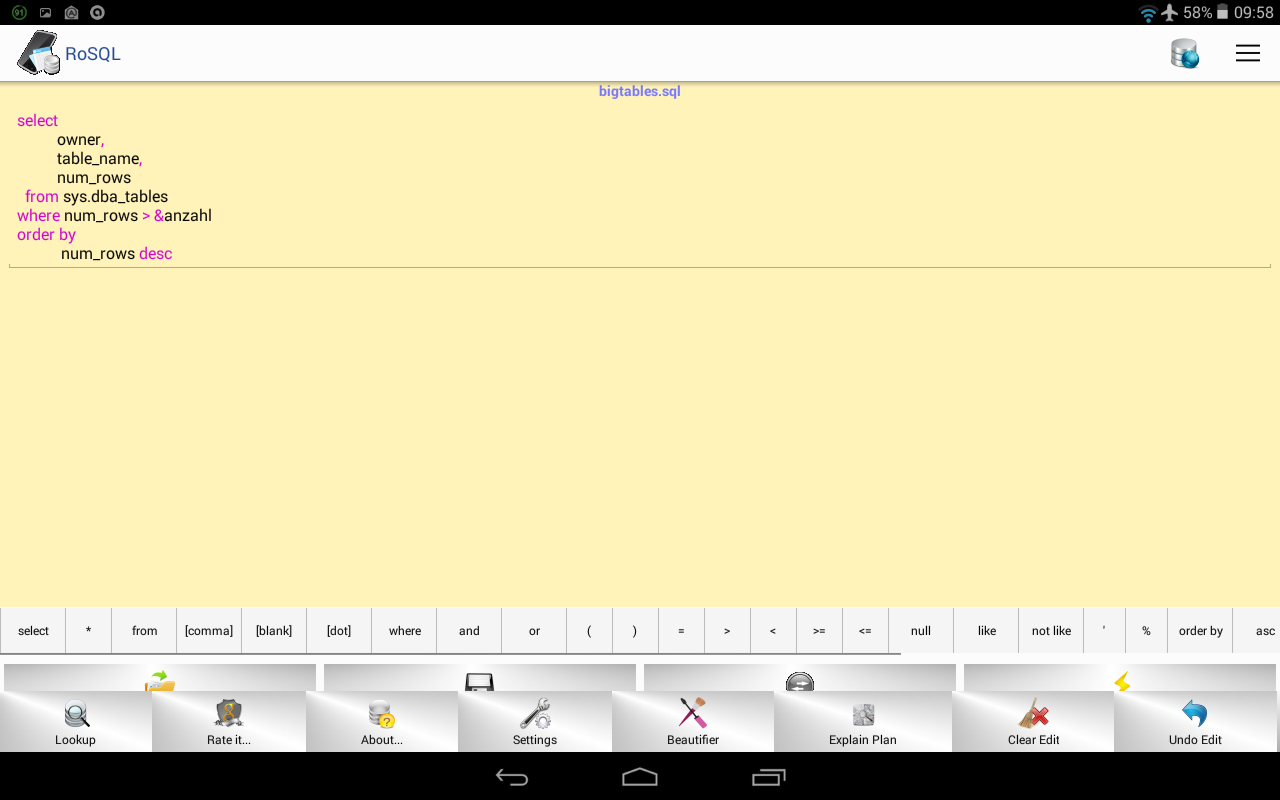Viewport: 1280px width, 800px height.
Task: Run the SQL Beautifier
Action: (692, 722)
